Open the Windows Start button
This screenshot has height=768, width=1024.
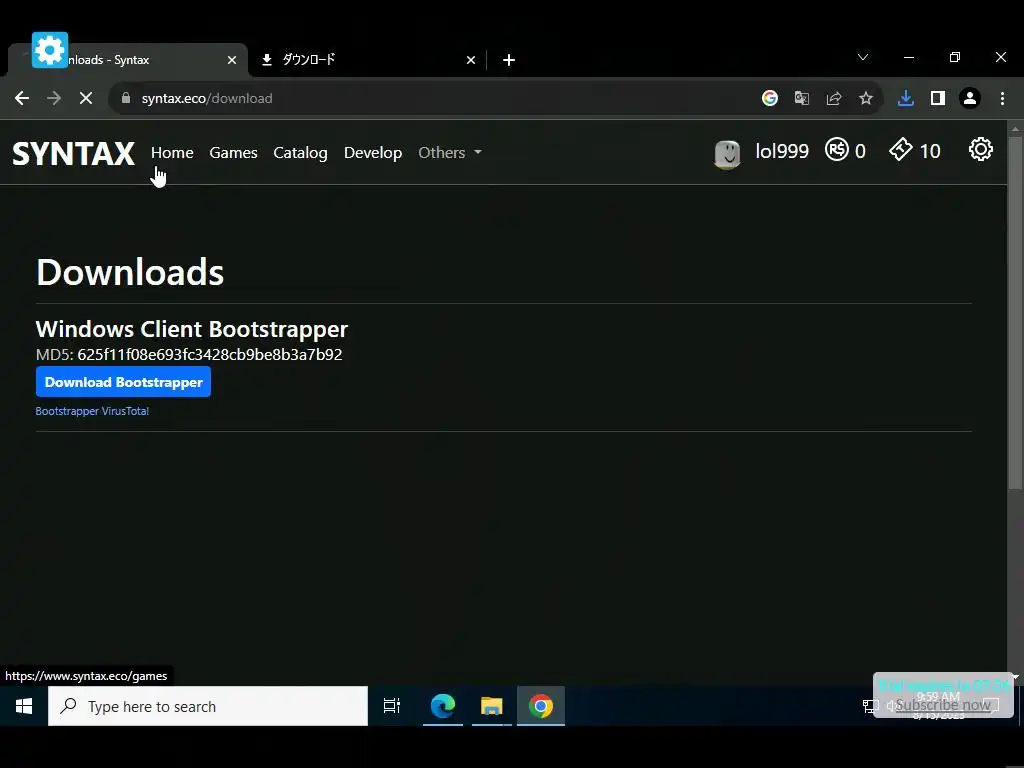24,707
